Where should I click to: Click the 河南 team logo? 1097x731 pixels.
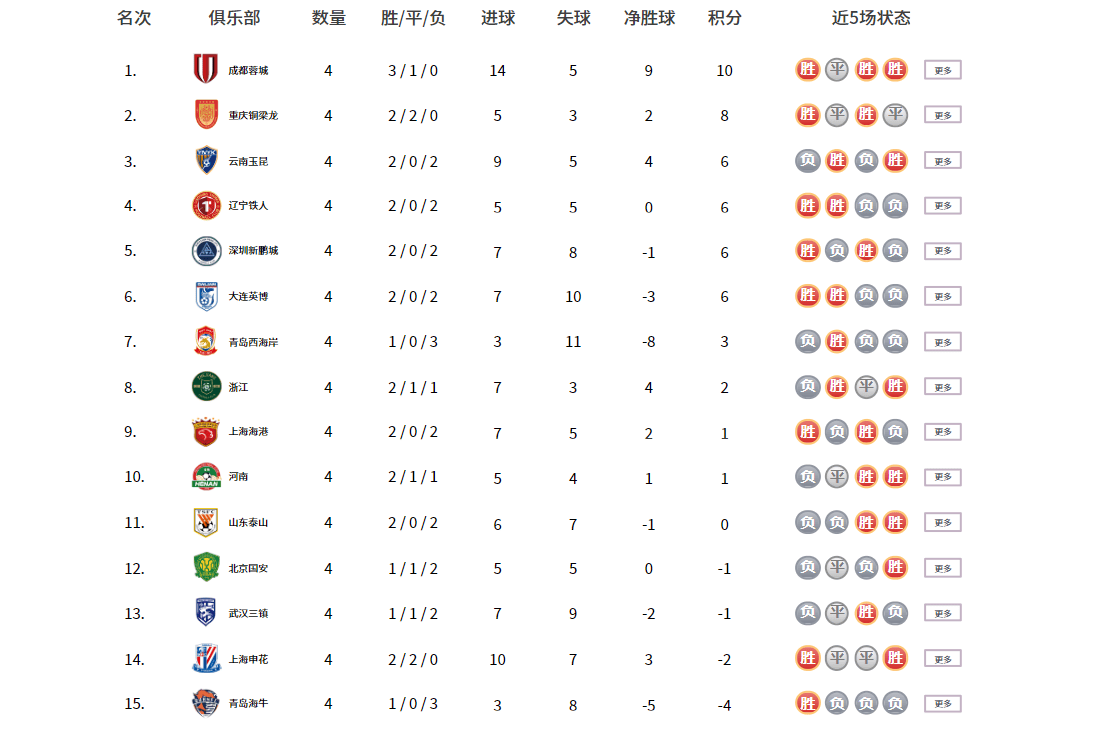tap(205, 477)
